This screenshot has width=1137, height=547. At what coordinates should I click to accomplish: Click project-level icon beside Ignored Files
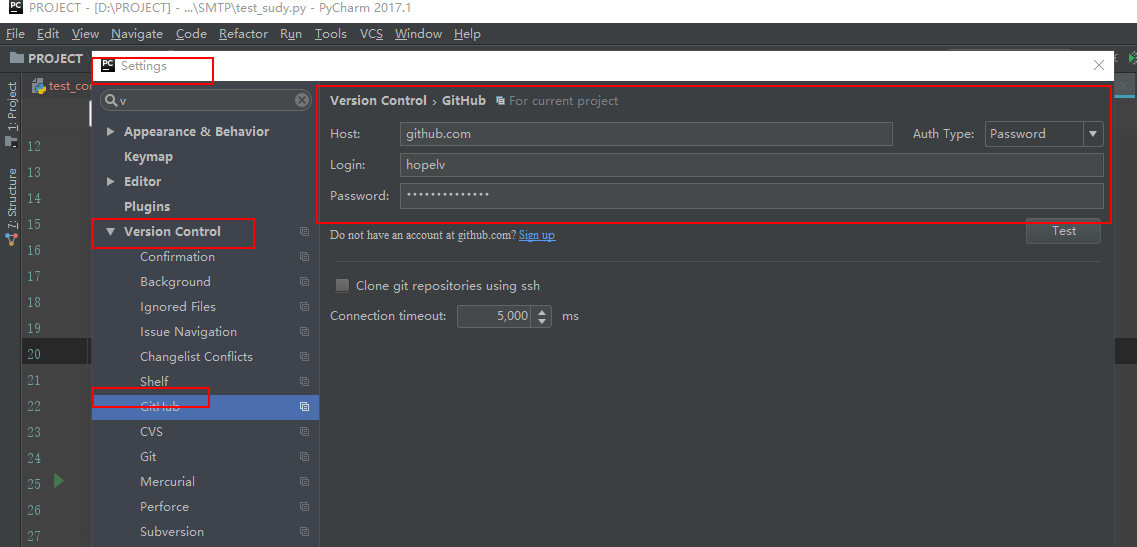[305, 307]
